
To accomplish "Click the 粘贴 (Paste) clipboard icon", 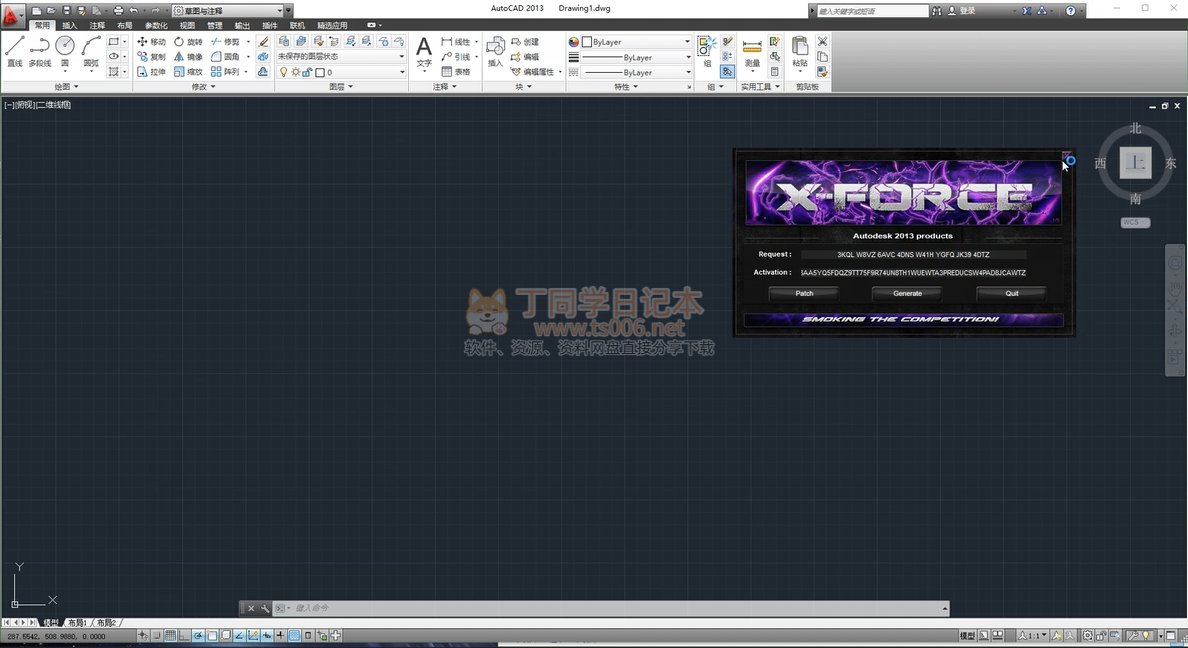I will [800, 51].
